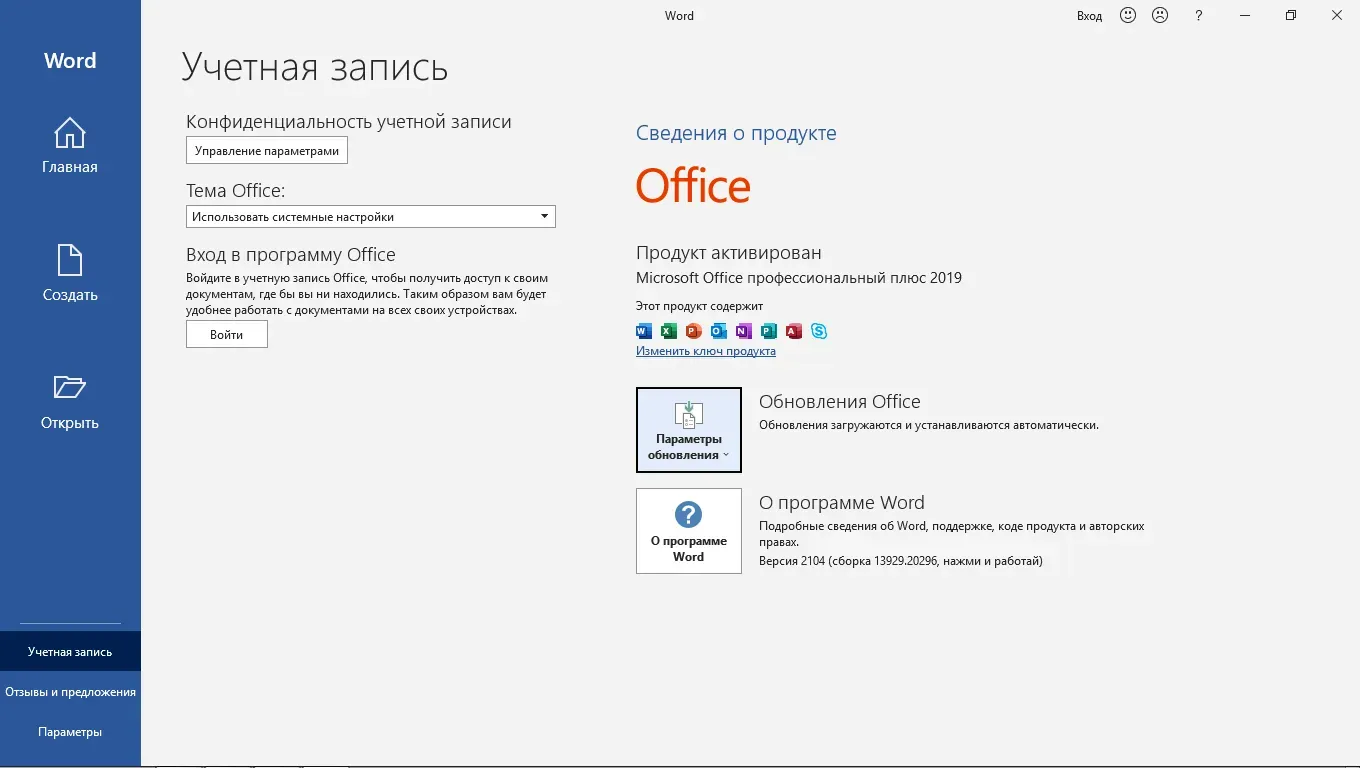Open help with the question mark icon

tap(1199, 15)
